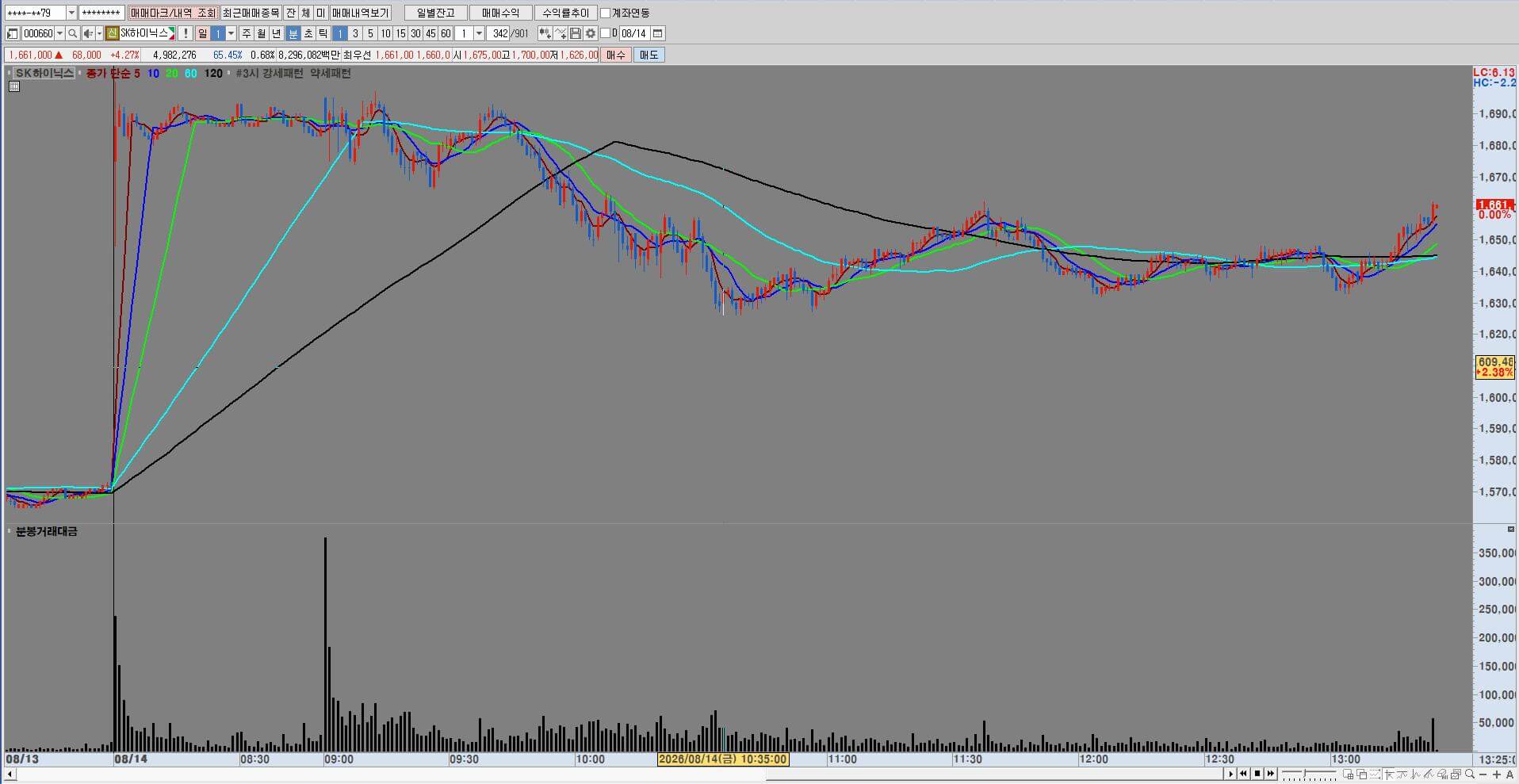Toggle the 계좌연동 checkbox

605,13
